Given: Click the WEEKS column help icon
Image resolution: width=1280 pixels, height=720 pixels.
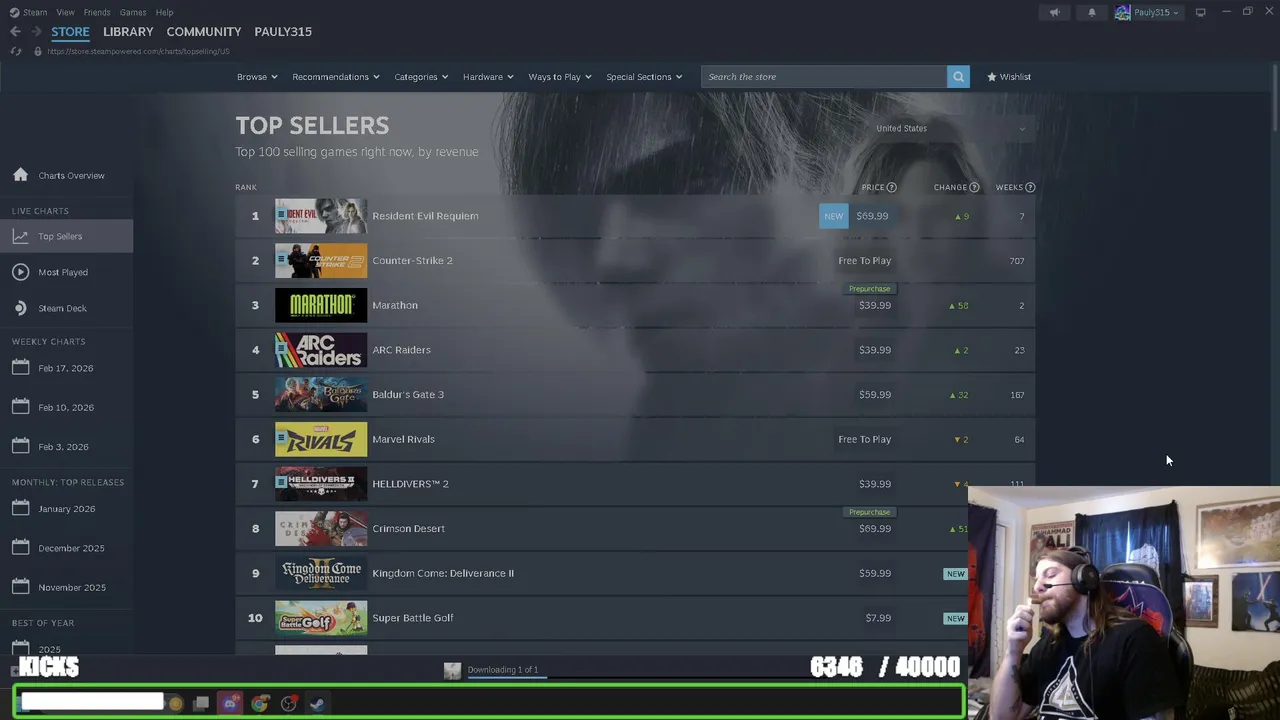Looking at the screenshot, I should [1030, 187].
